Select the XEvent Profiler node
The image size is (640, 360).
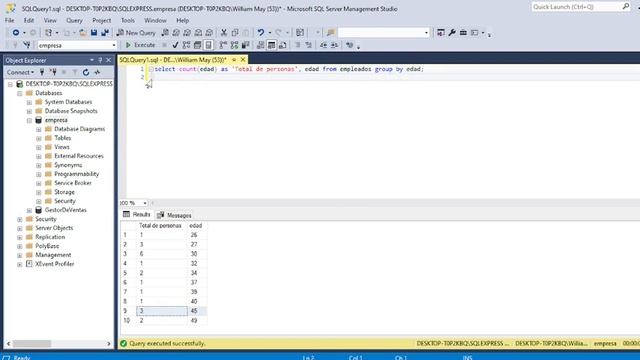pyautogui.click(x=55, y=264)
